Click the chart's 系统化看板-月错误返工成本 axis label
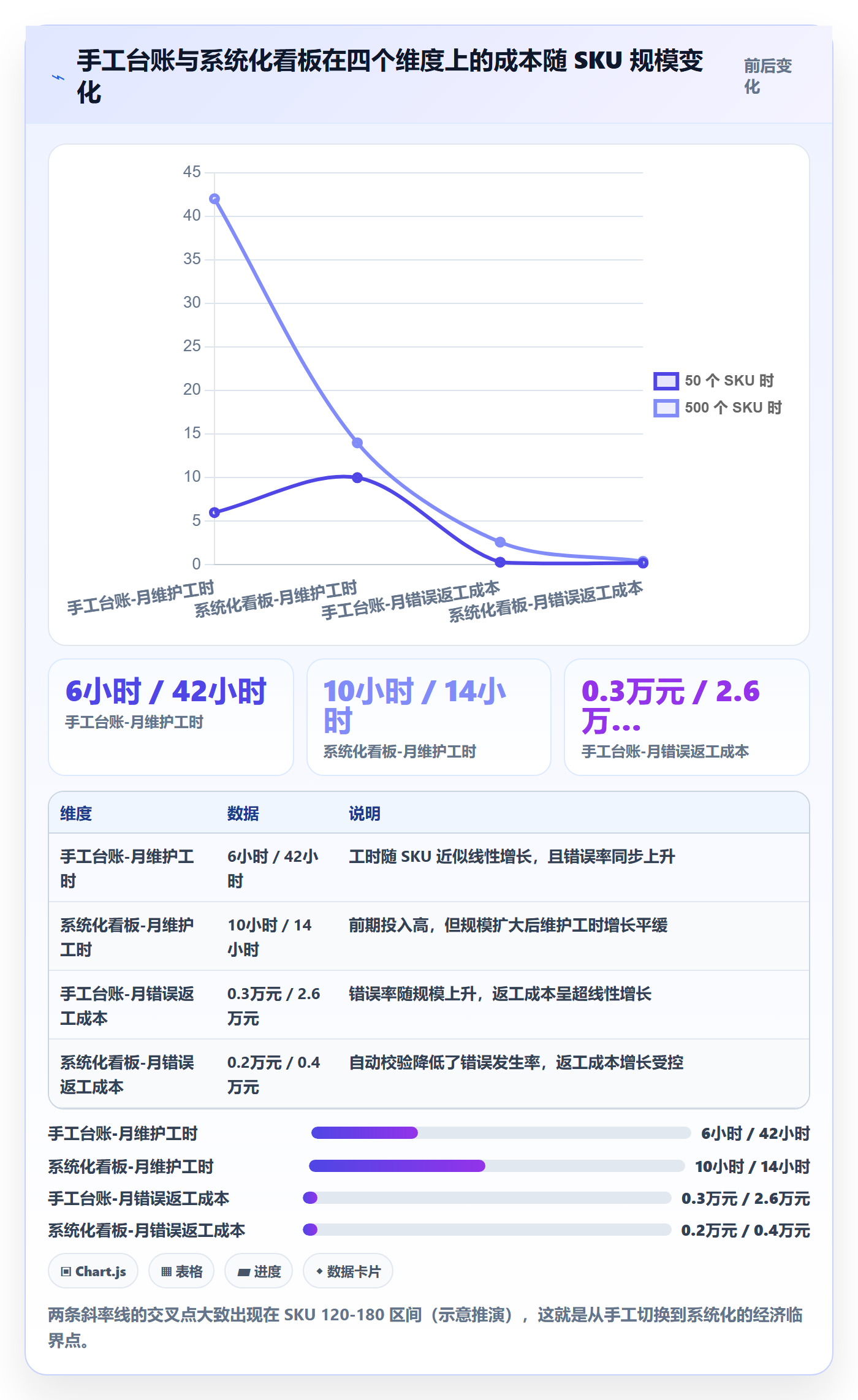The width and height of the screenshot is (858, 1400). pos(545,601)
